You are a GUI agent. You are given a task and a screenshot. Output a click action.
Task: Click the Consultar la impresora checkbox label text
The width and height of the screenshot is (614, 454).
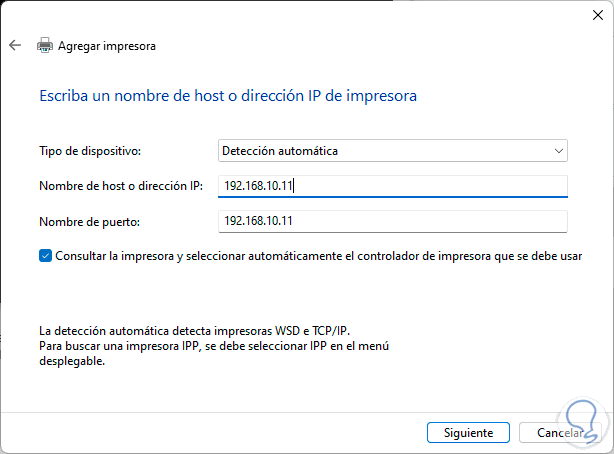(318, 256)
